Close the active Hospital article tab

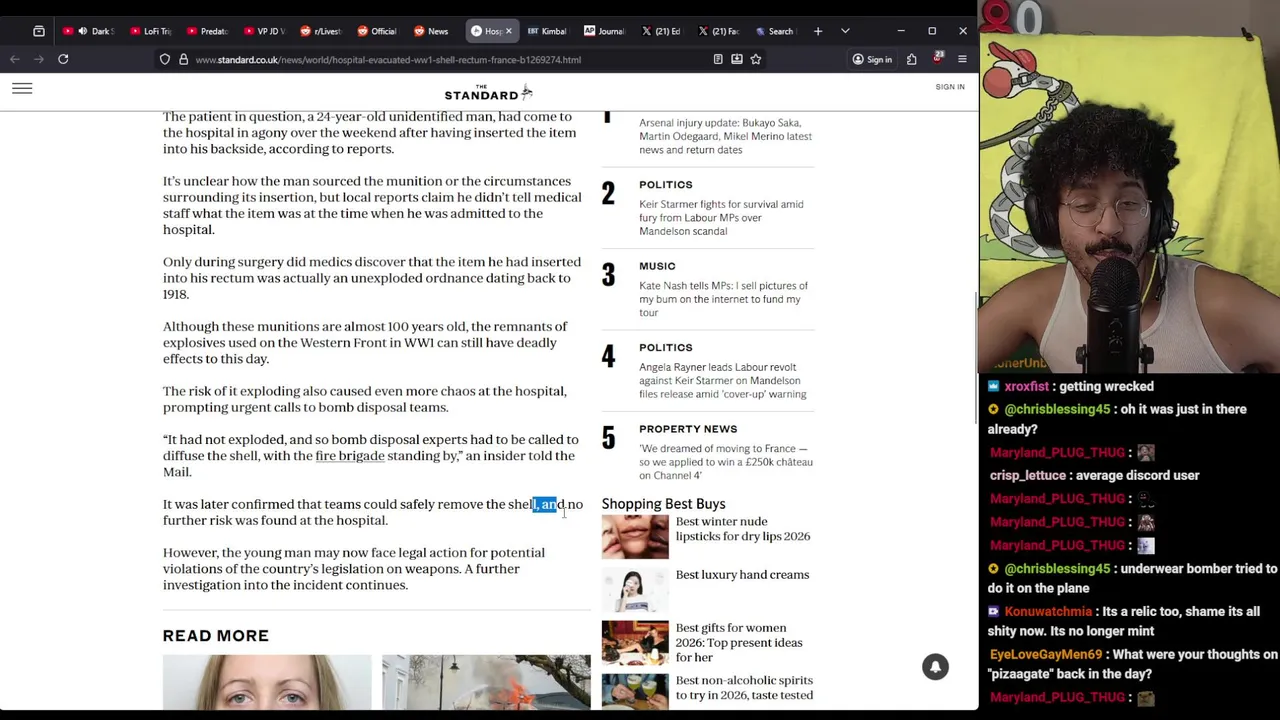tap(508, 31)
